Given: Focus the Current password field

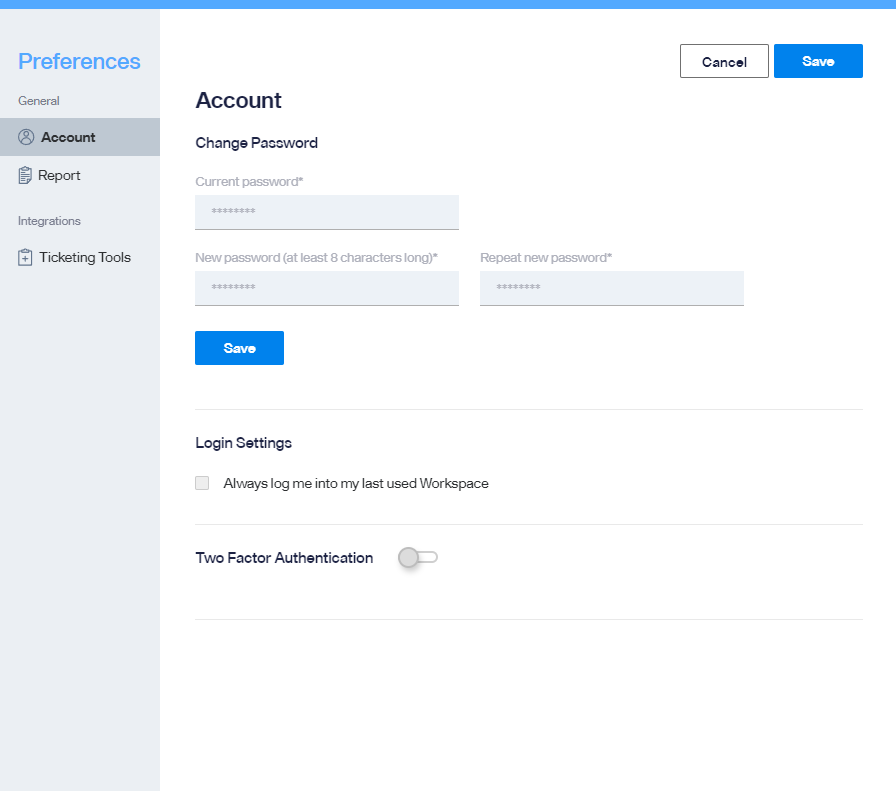Looking at the screenshot, I should click(x=327, y=212).
